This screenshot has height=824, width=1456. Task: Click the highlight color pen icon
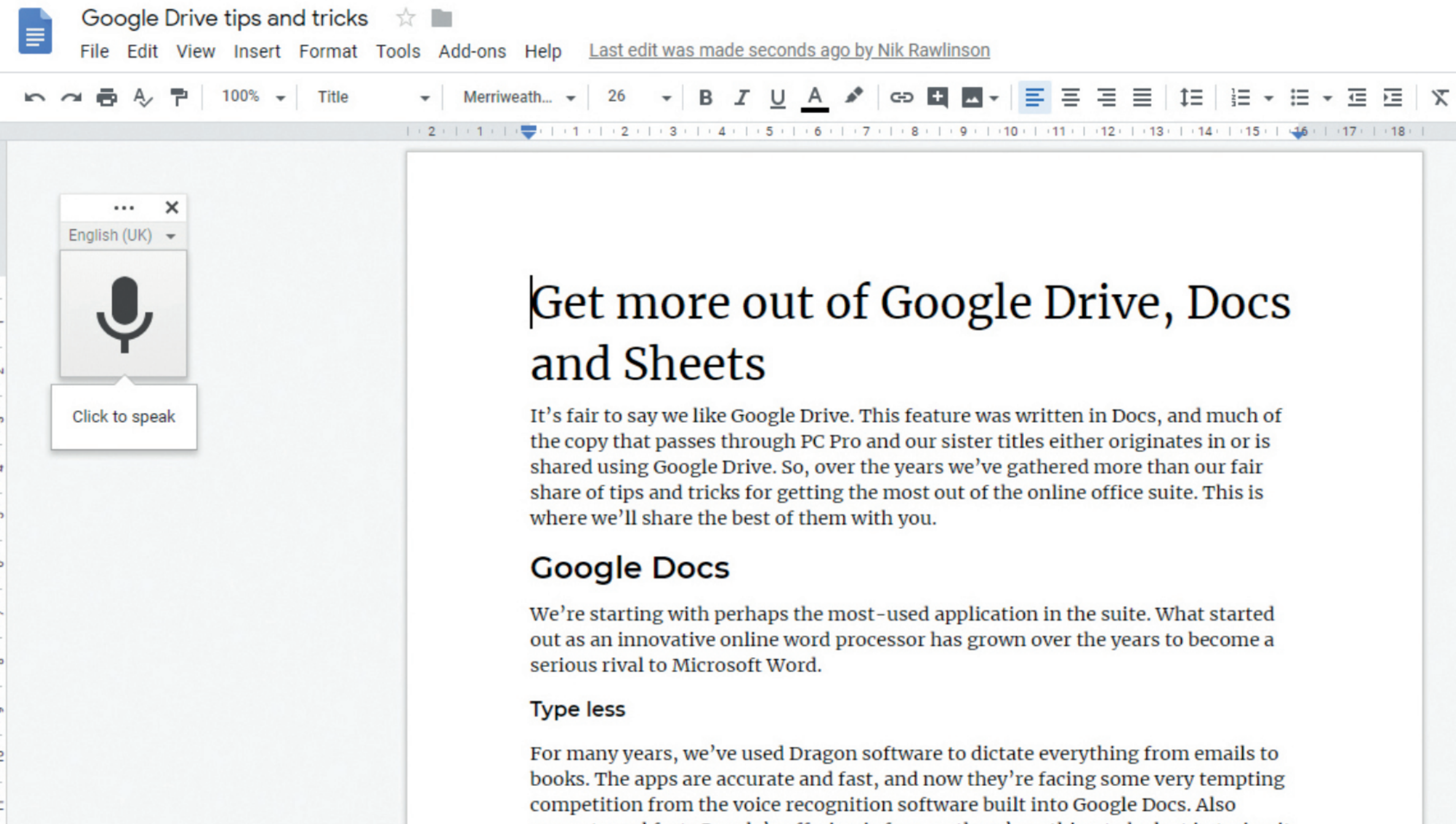pos(853,96)
